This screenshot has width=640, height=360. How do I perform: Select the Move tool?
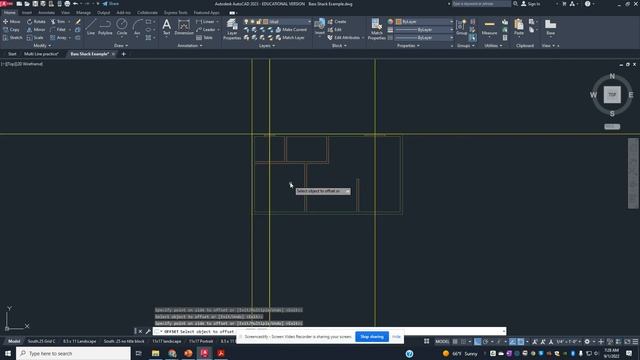pyautogui.click(x=11, y=22)
